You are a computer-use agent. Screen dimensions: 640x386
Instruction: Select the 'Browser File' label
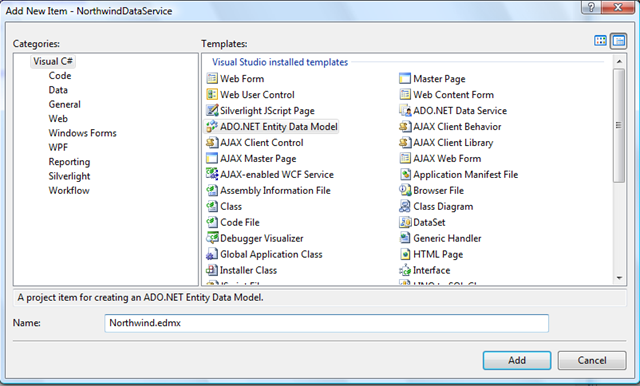(439, 190)
